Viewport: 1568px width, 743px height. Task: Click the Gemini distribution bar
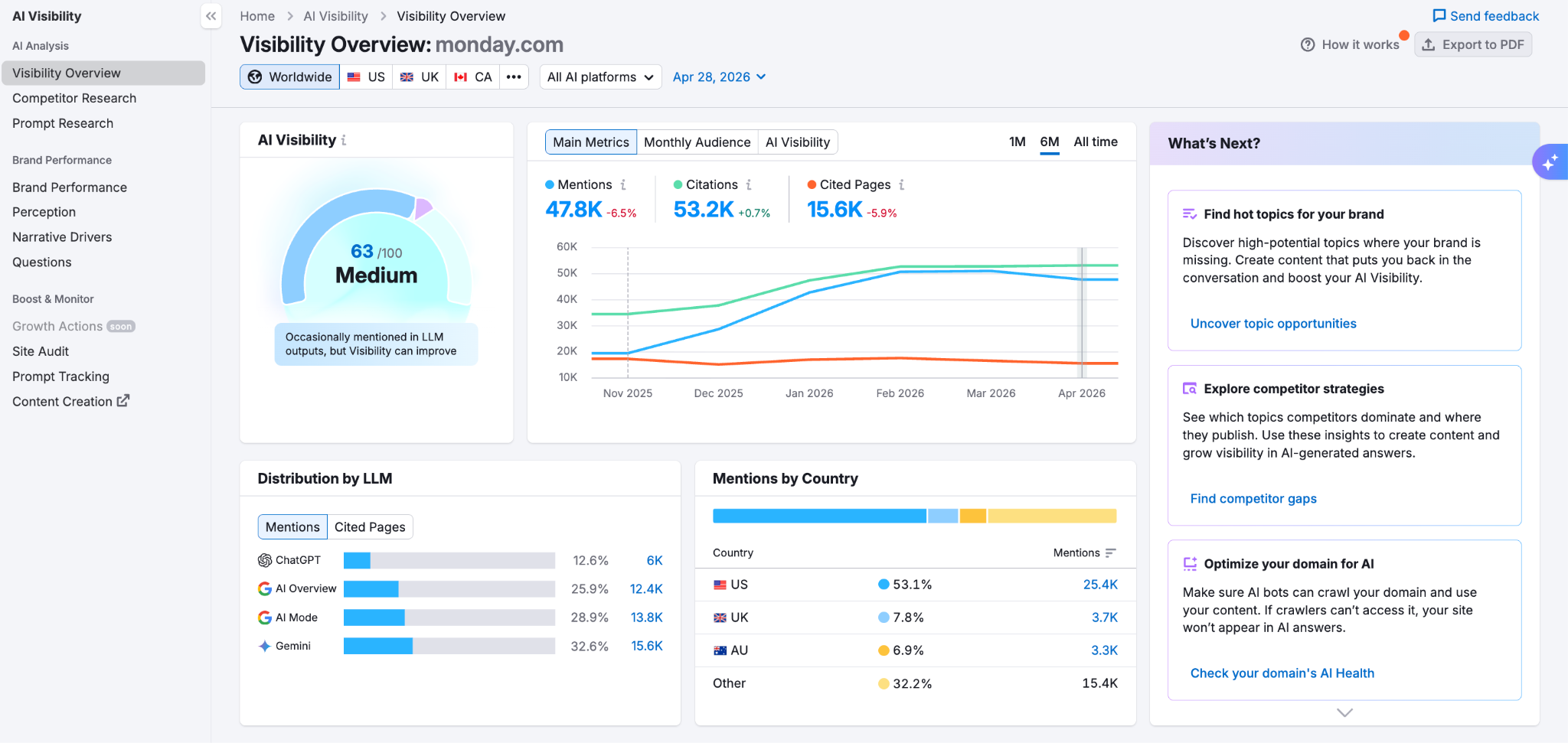pyautogui.click(x=449, y=646)
